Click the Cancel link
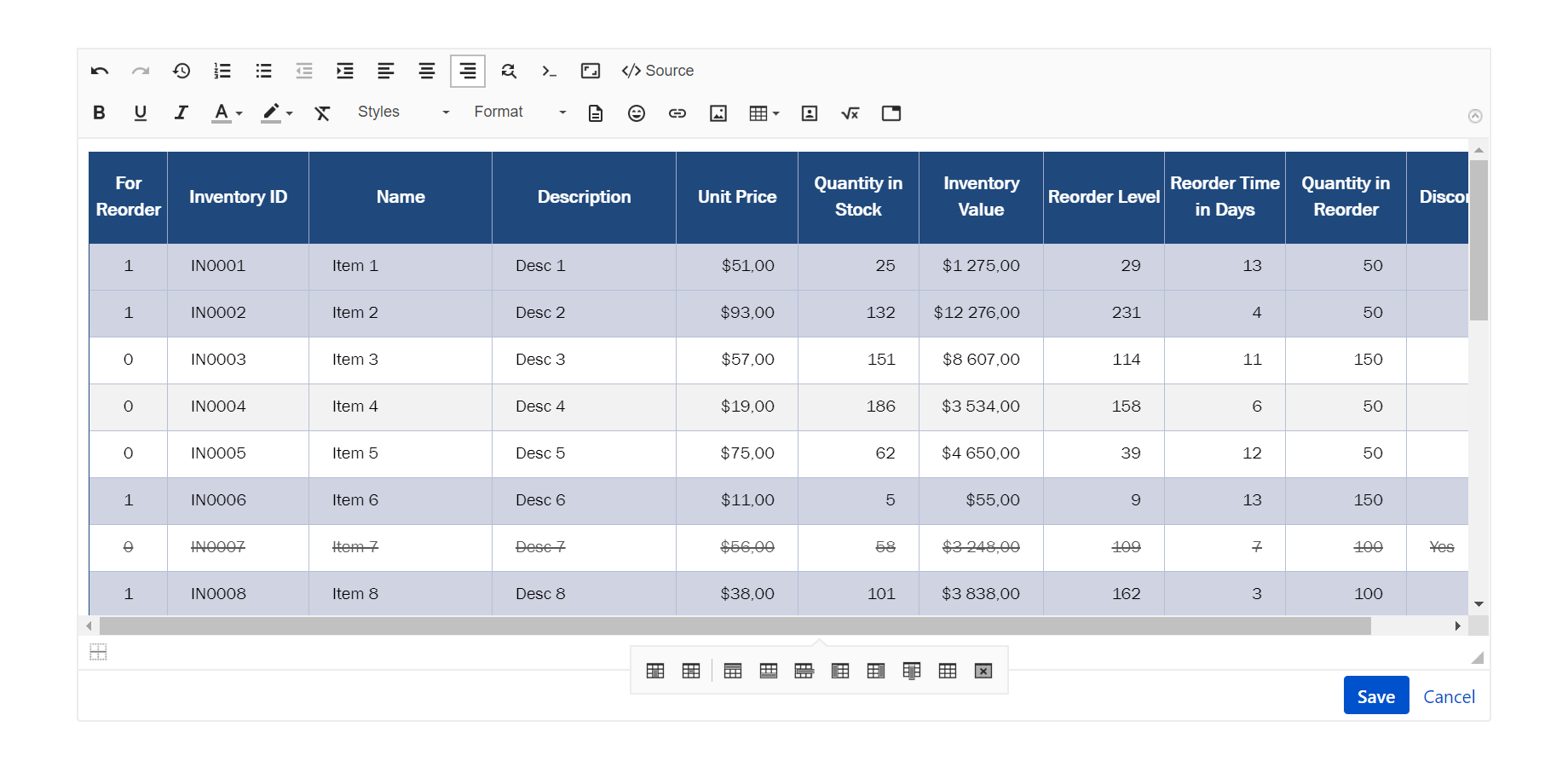The image size is (1568, 767). [1449, 696]
